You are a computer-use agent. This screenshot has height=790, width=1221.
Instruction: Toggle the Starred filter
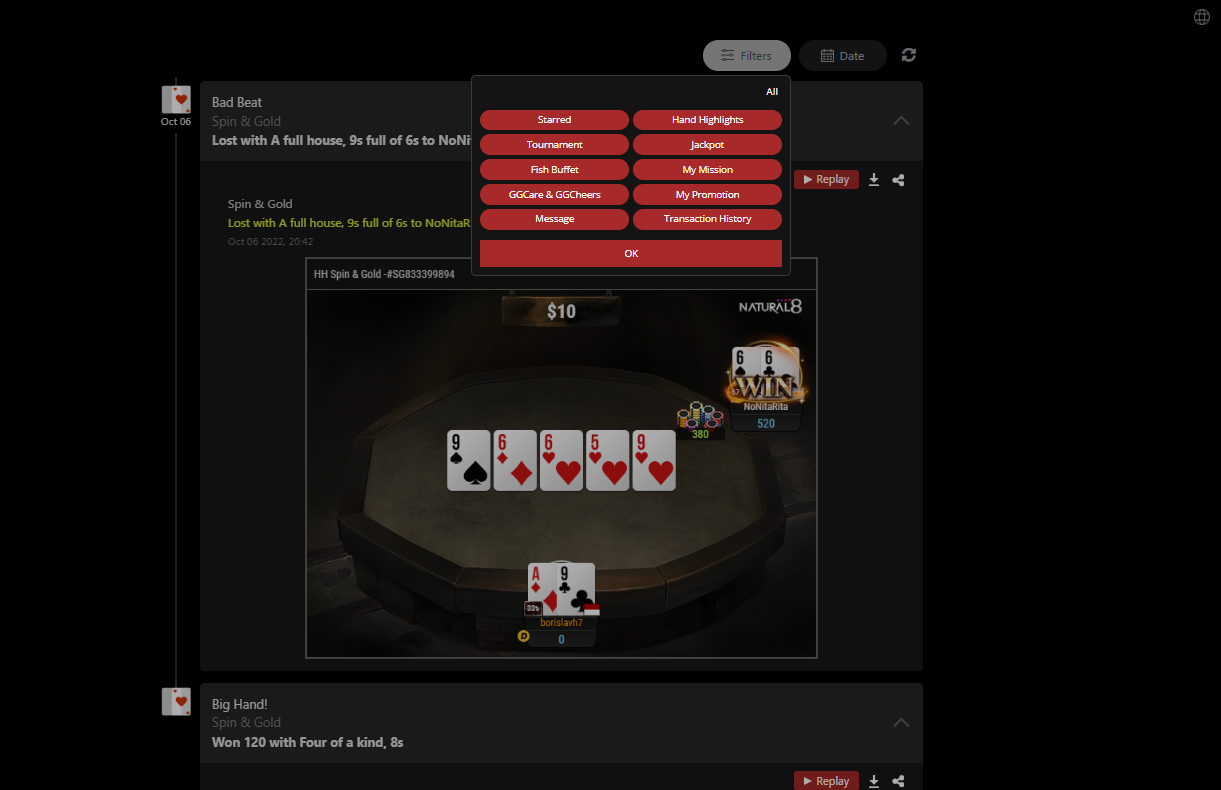tap(554, 120)
